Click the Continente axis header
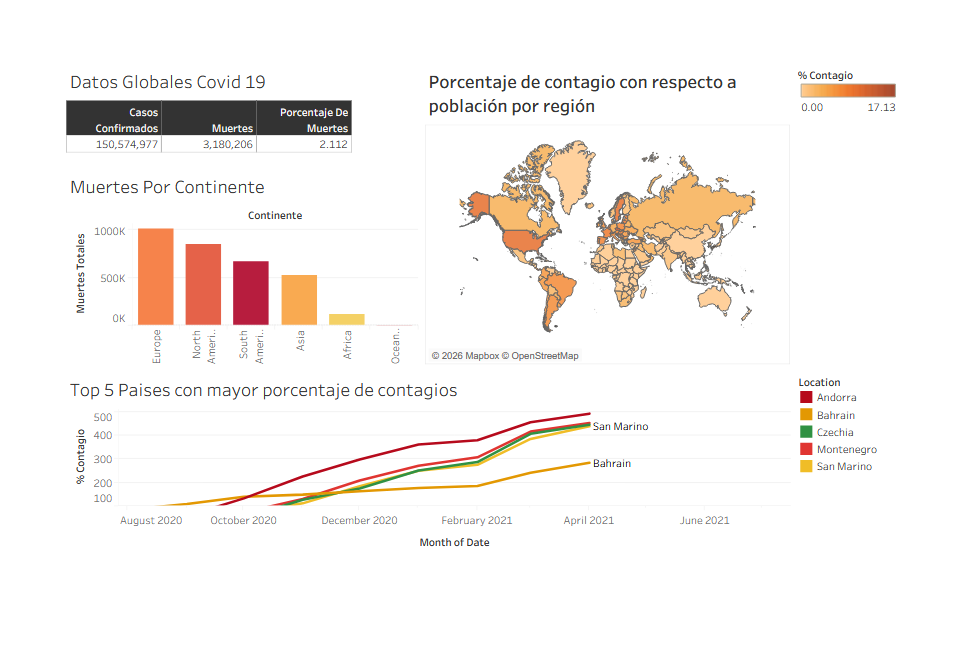This screenshot has height=660, width=963. click(x=275, y=215)
